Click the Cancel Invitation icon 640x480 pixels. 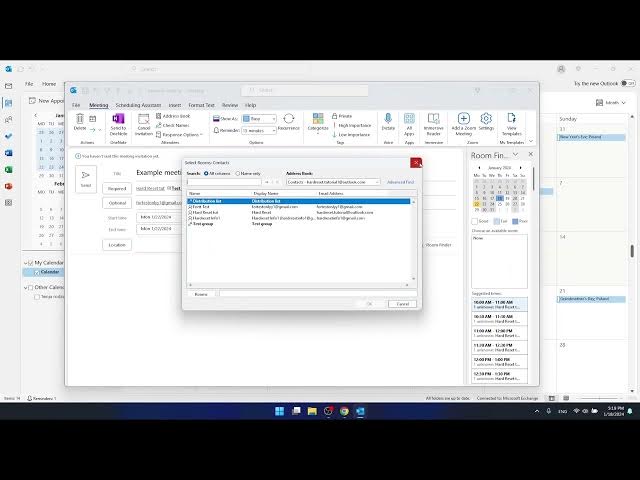144,124
